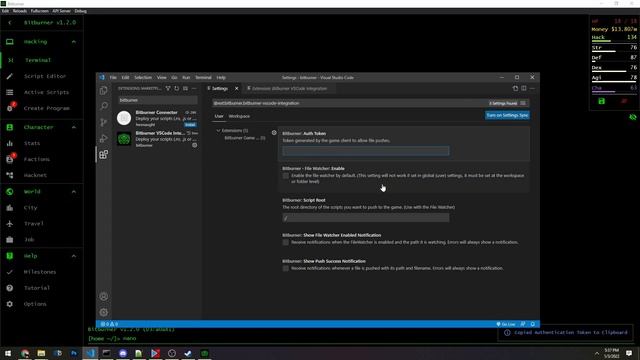Click the Script Root input field
Screen dimensions: 640x360
tap(366, 218)
